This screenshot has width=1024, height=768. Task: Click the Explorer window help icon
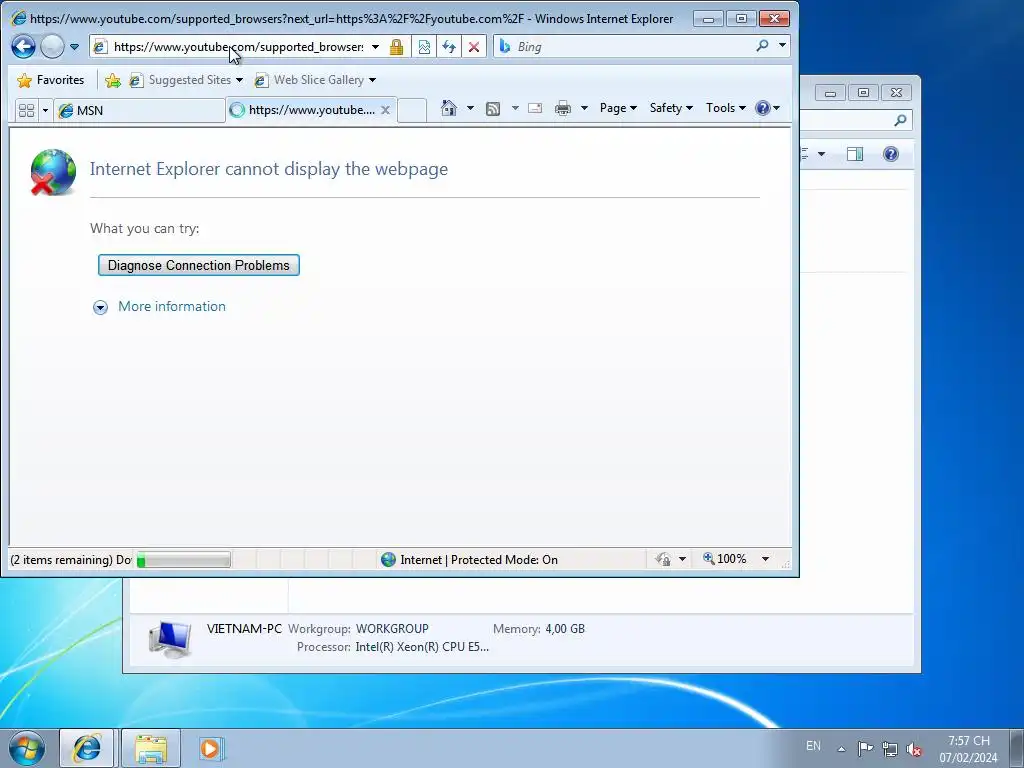tap(891, 154)
